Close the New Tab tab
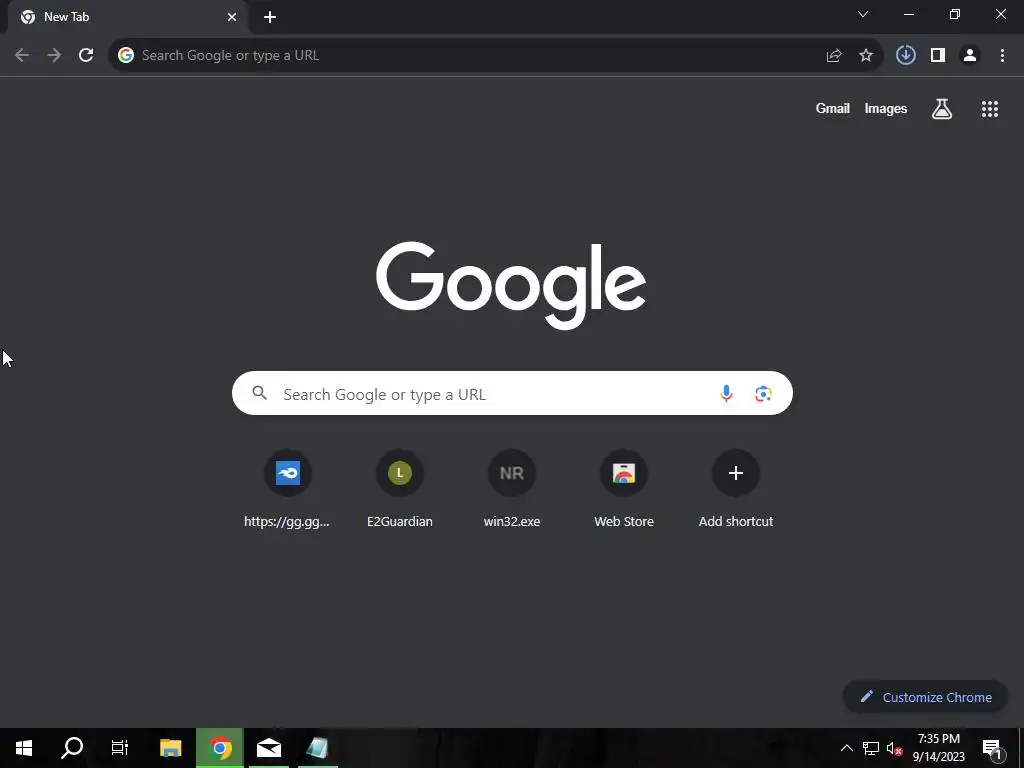The height and width of the screenshot is (768, 1024). pos(232,17)
